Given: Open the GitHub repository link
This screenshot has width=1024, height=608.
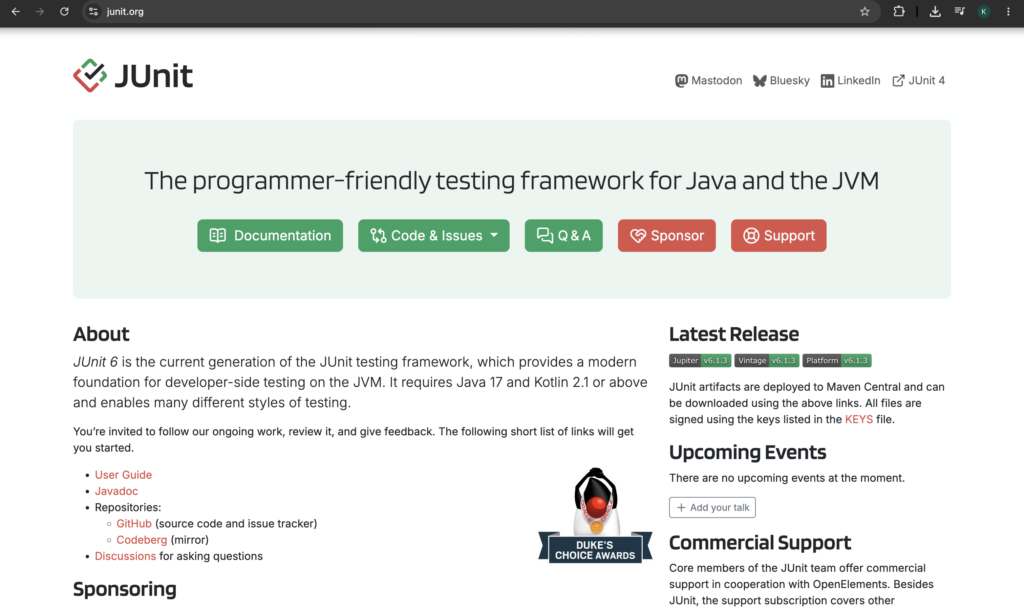Looking at the screenshot, I should point(134,524).
